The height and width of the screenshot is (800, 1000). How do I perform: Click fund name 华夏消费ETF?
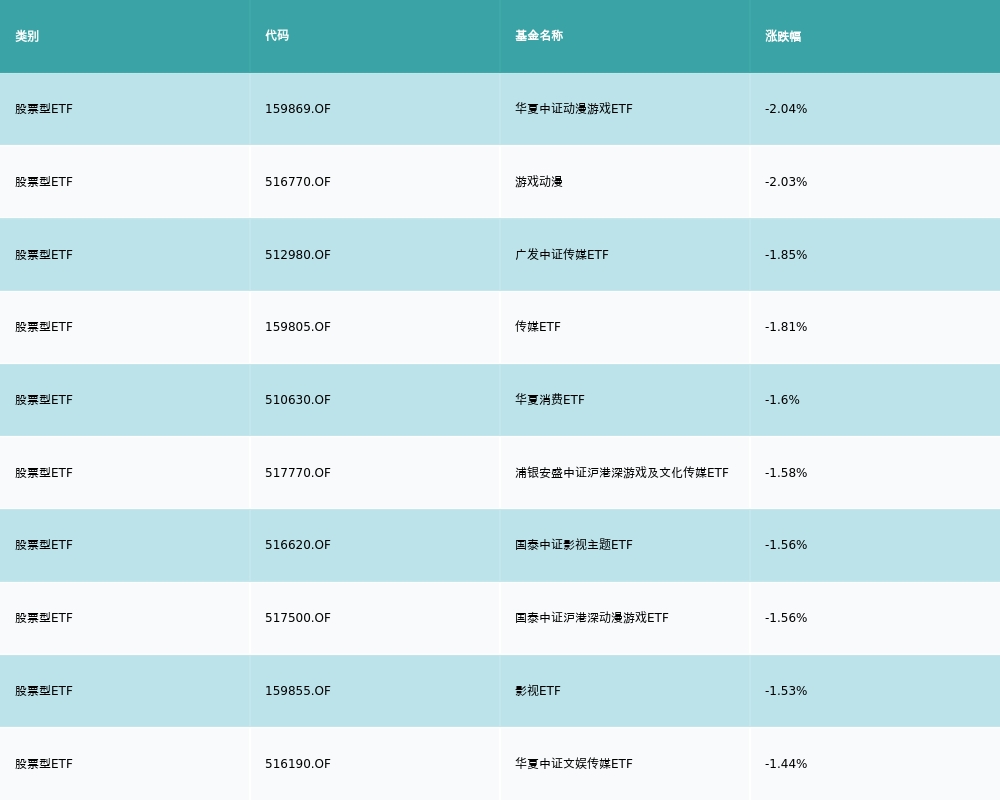(550, 400)
